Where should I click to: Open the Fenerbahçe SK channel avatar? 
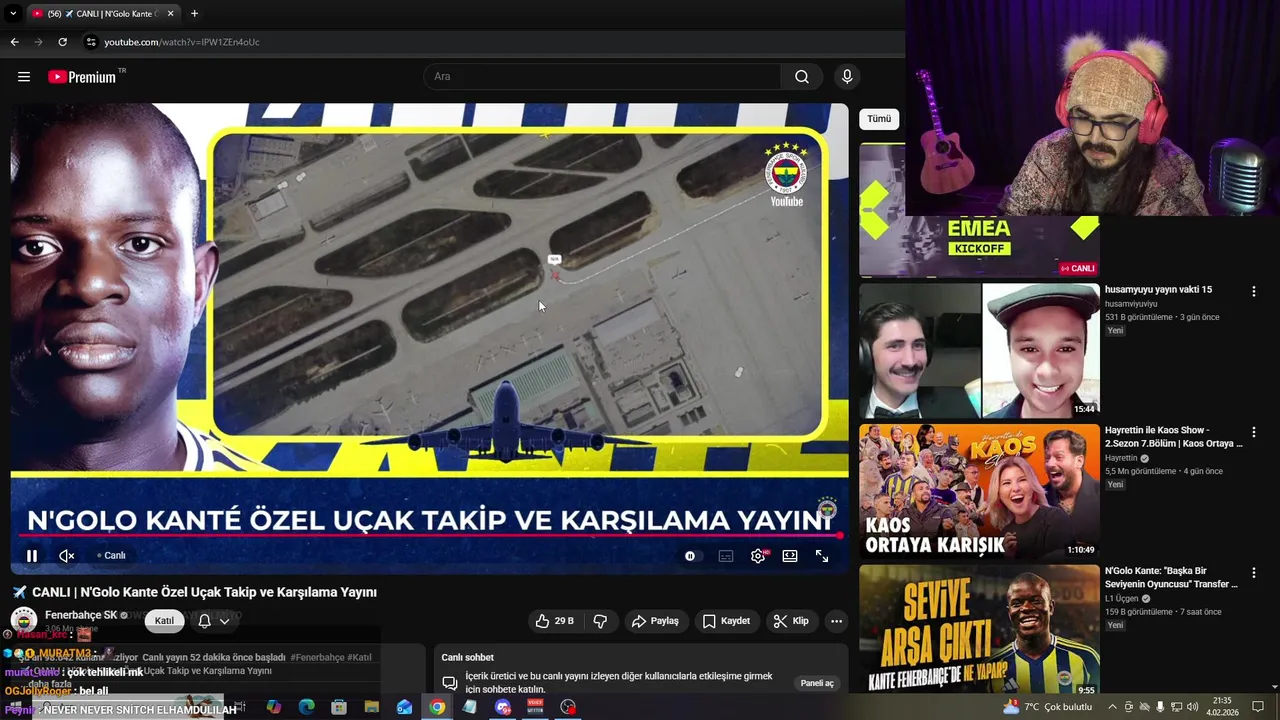coord(24,620)
